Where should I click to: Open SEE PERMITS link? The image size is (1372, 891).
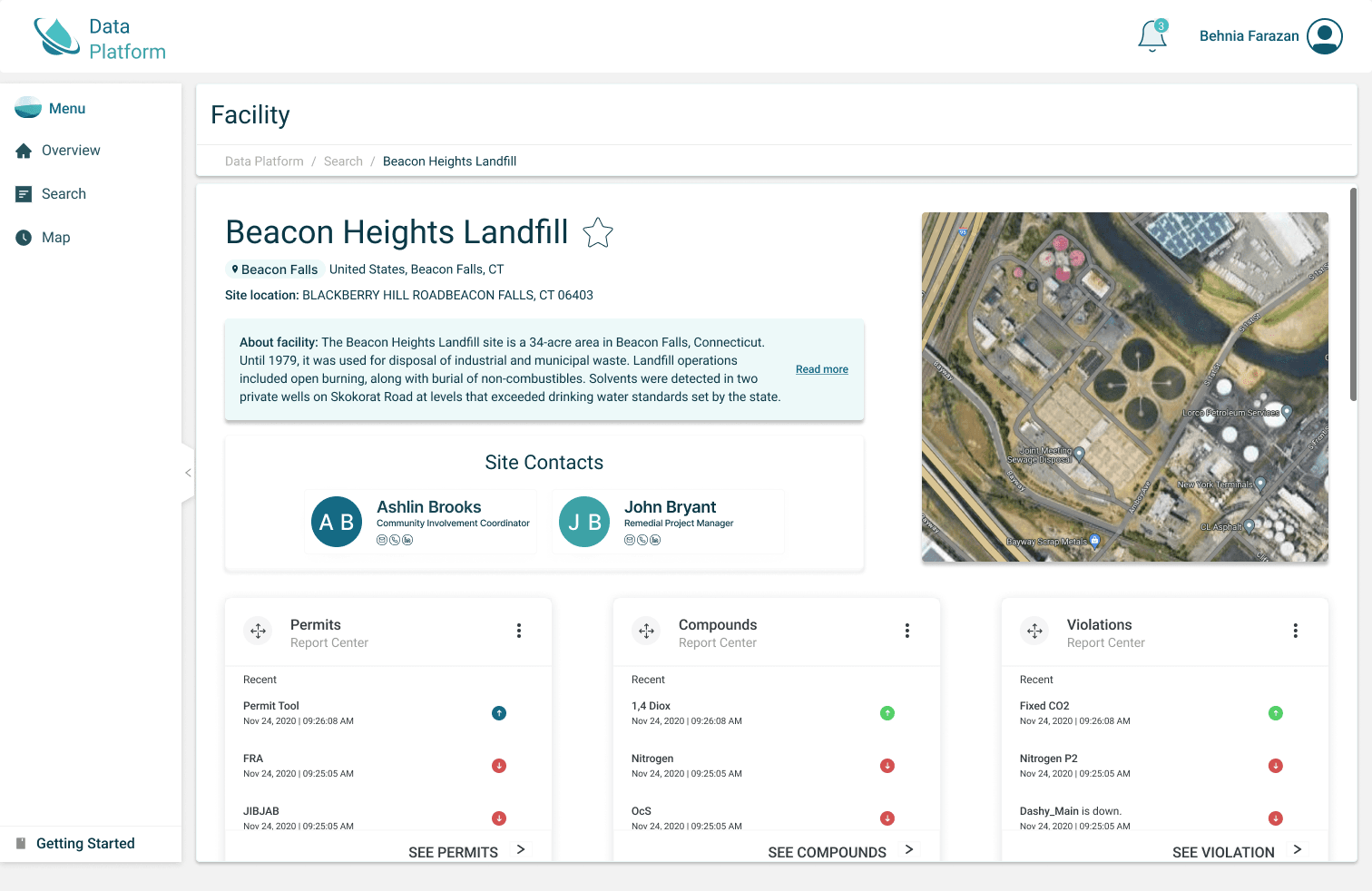453,853
